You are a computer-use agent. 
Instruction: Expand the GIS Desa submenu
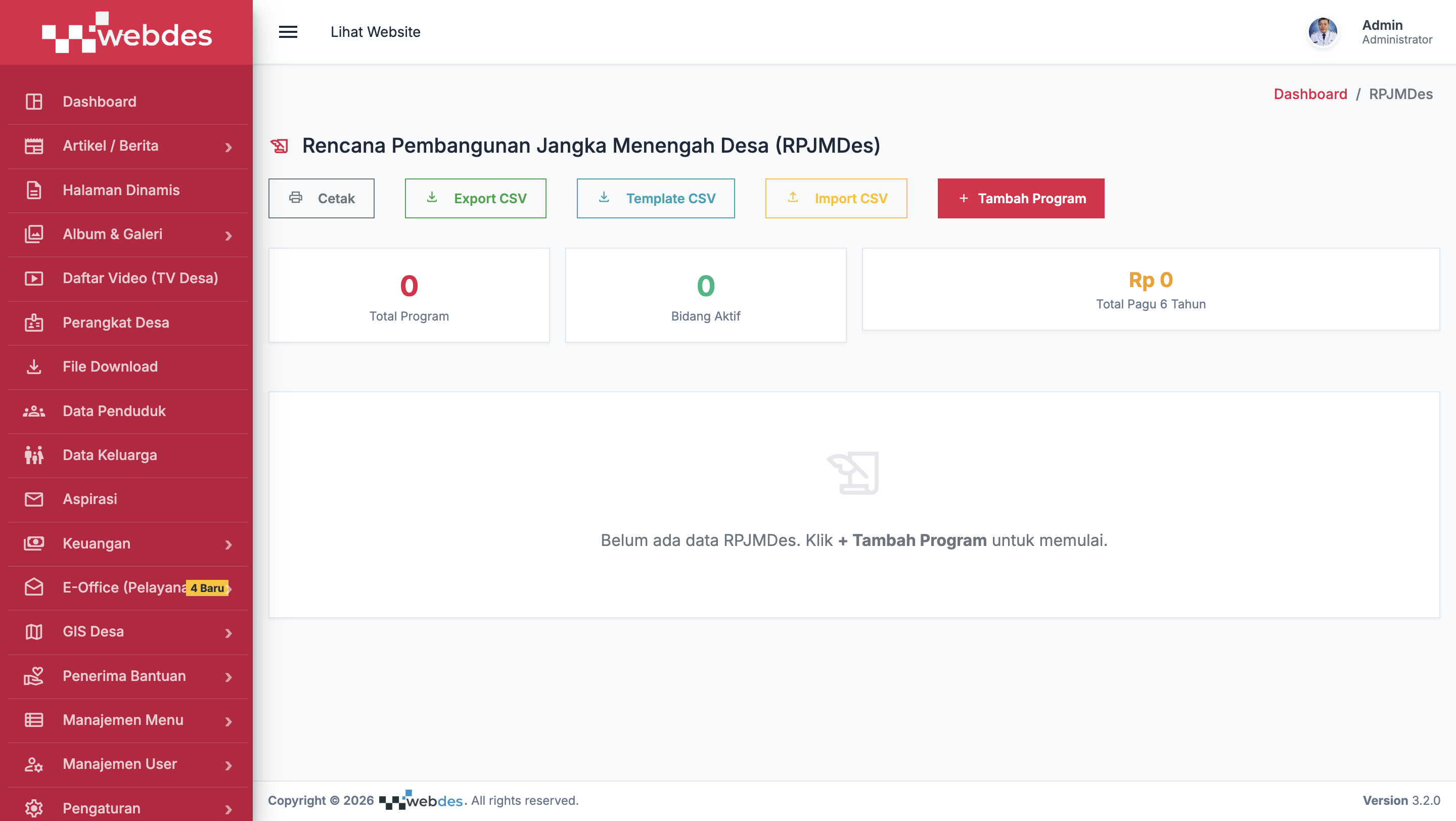tap(128, 632)
